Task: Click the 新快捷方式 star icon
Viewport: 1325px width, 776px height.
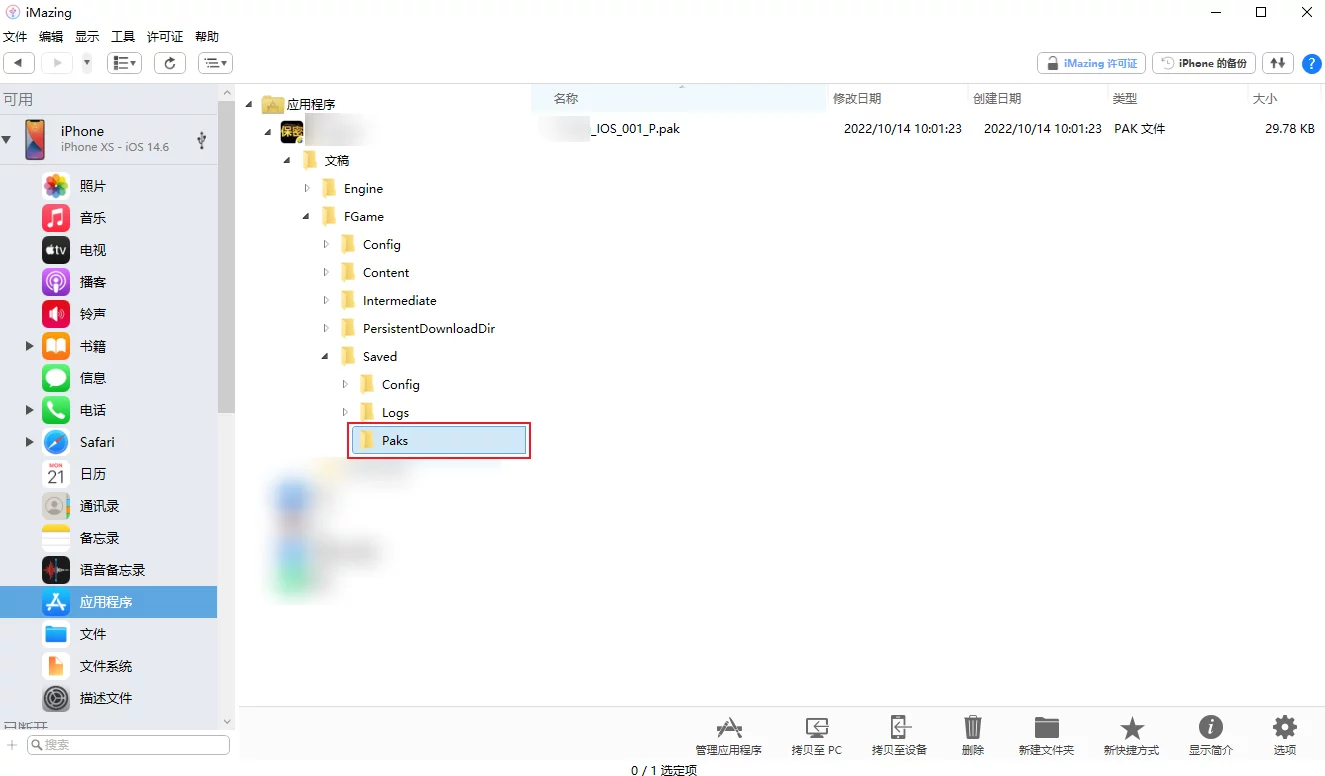Action: pyautogui.click(x=1131, y=728)
